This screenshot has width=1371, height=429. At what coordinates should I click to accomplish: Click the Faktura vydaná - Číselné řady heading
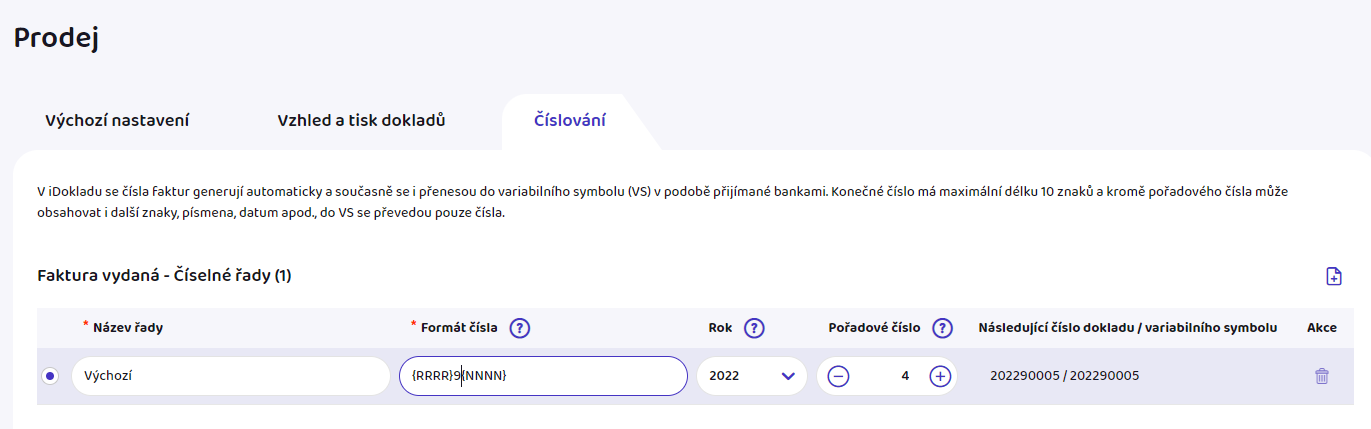click(164, 275)
